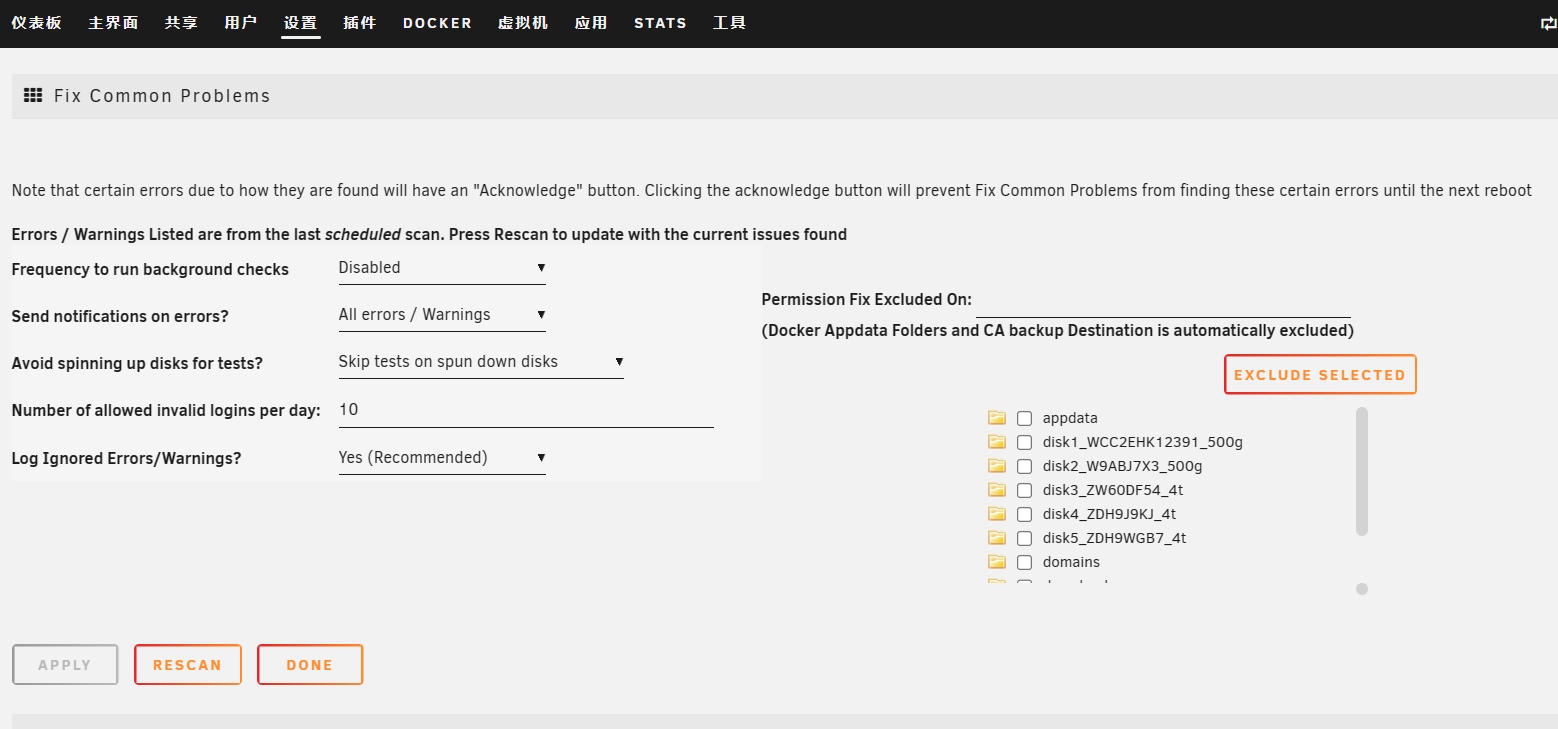Viewport: 1558px width, 729px height.
Task: Open the background checks frequency dropdown
Action: [441, 268]
